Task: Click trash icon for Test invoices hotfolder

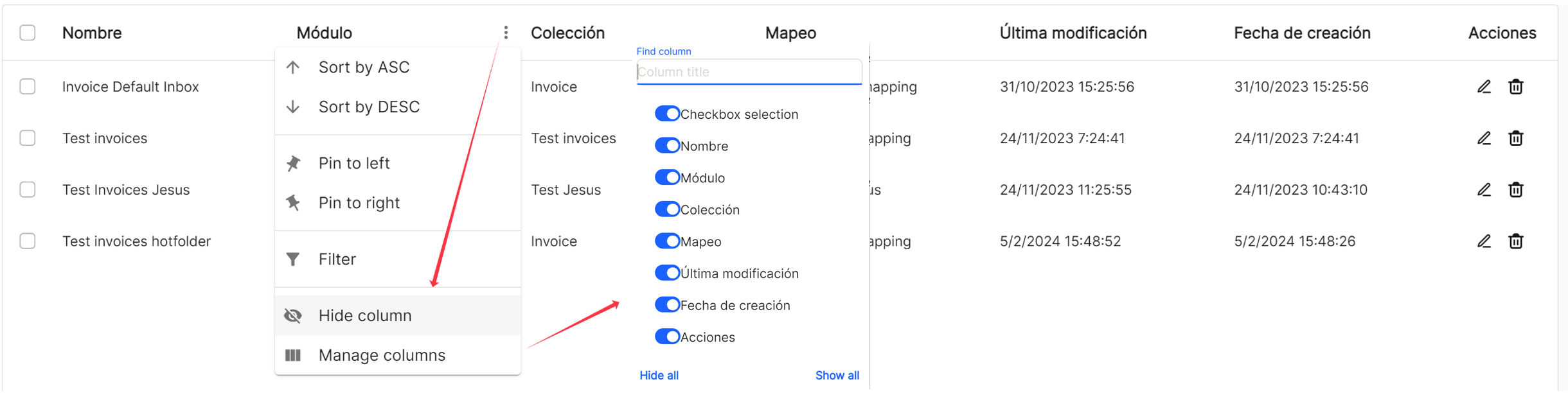Action: 1516,241
